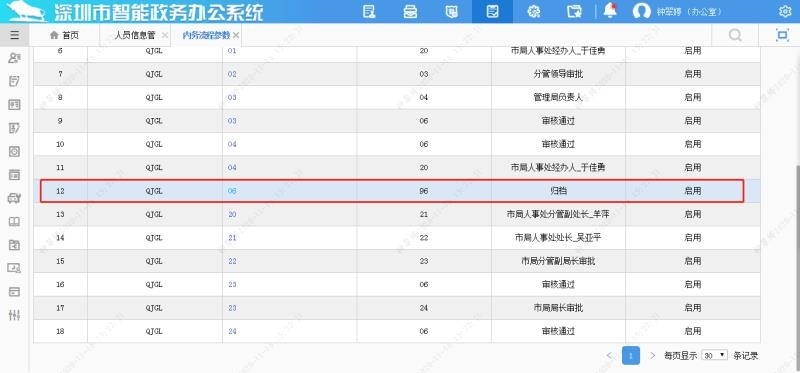Click the car icon in sidebar
The image size is (800, 373).
click(14, 198)
